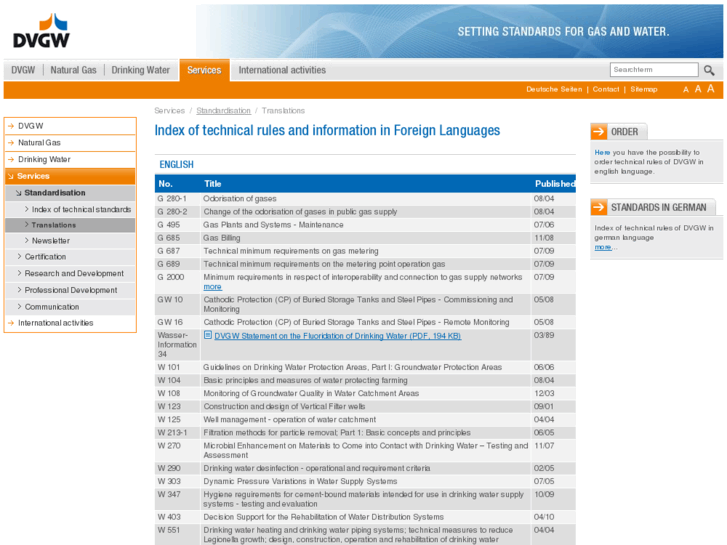Click the ORDER box arrow icon
This screenshot has width=727, height=545.
click(599, 132)
